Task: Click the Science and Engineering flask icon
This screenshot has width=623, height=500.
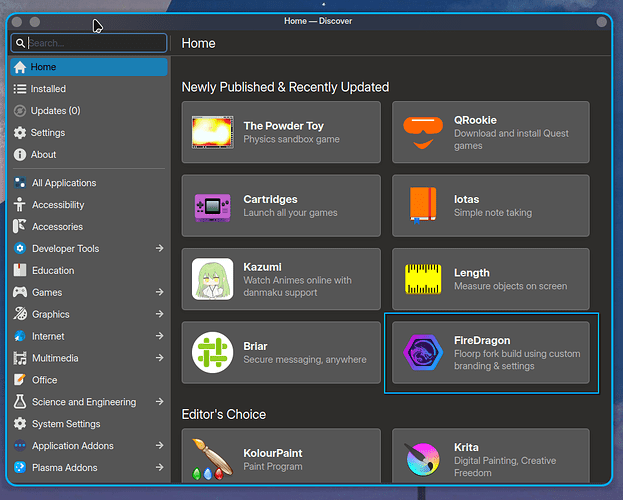Action: click(20, 402)
